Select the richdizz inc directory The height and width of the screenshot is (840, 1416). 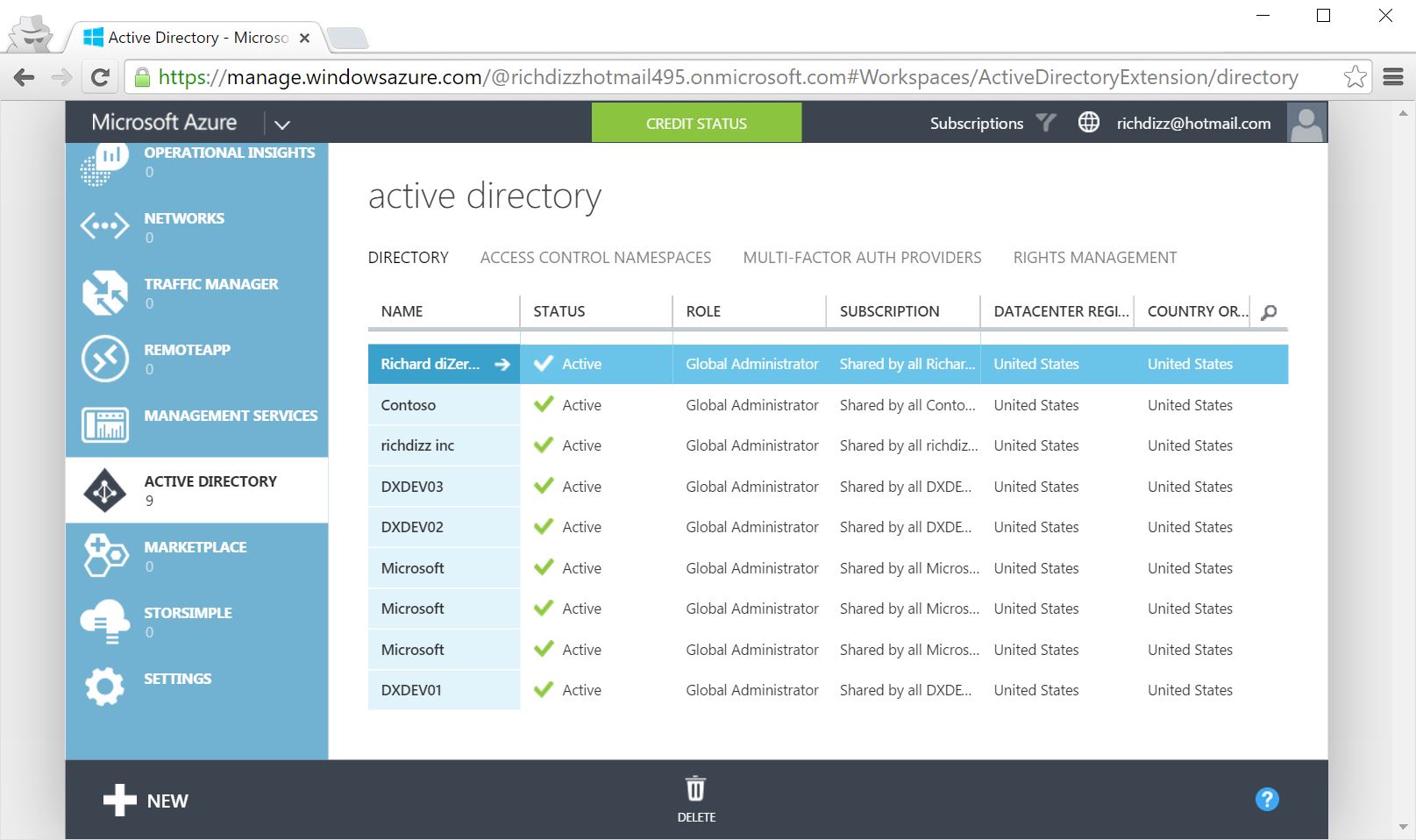[417, 445]
